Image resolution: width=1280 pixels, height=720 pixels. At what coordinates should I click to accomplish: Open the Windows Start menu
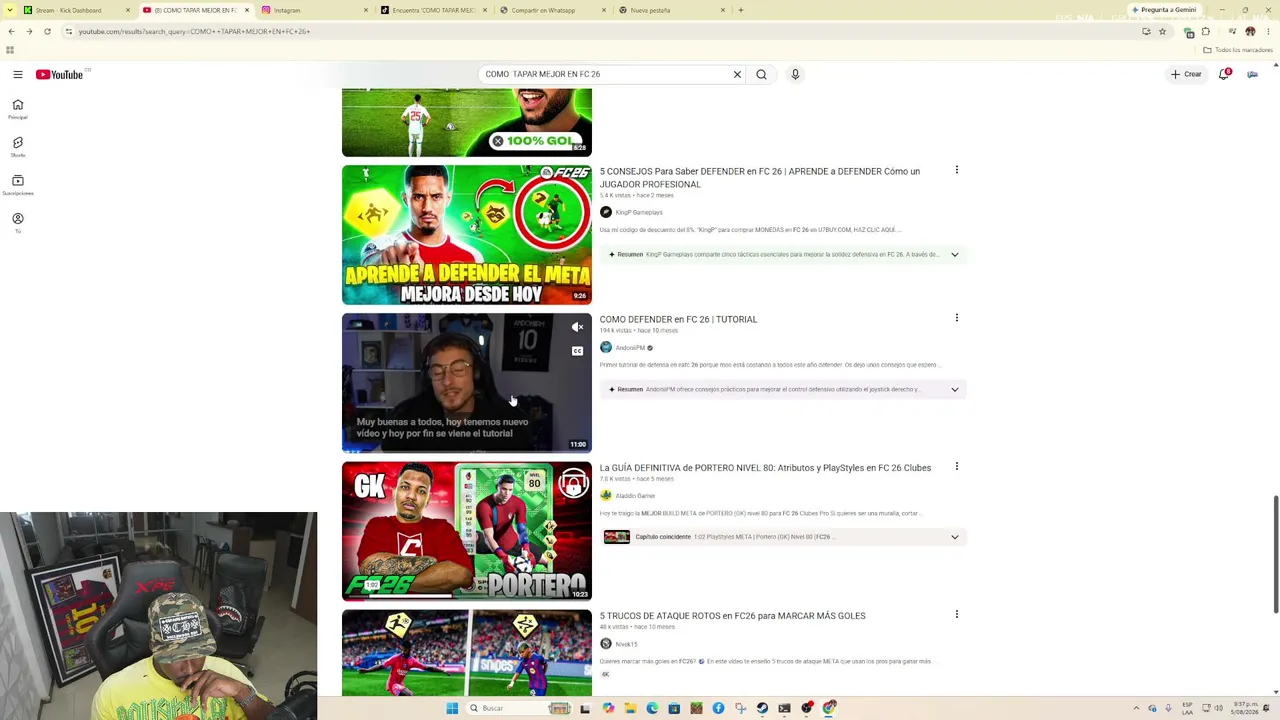[x=452, y=708]
